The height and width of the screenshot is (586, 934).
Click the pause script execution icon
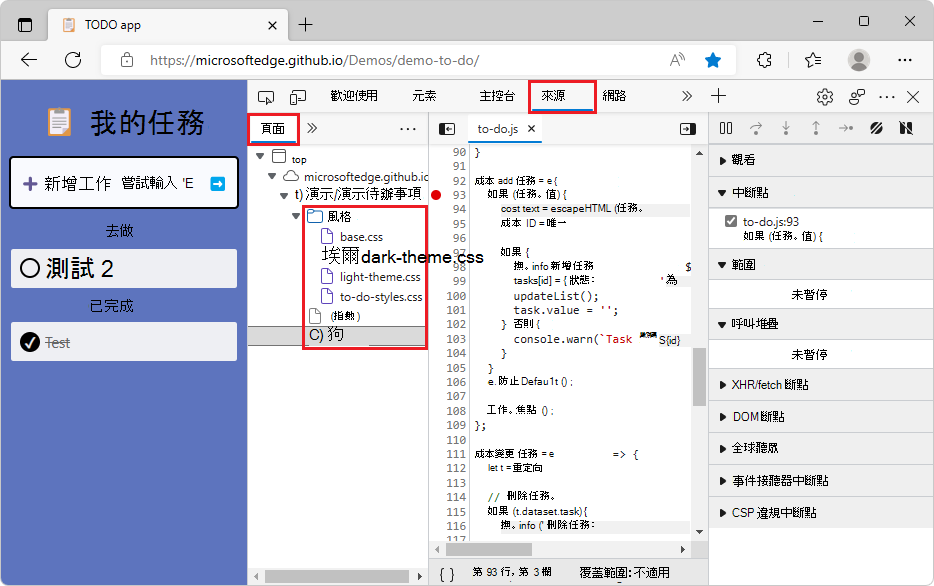(x=726, y=128)
